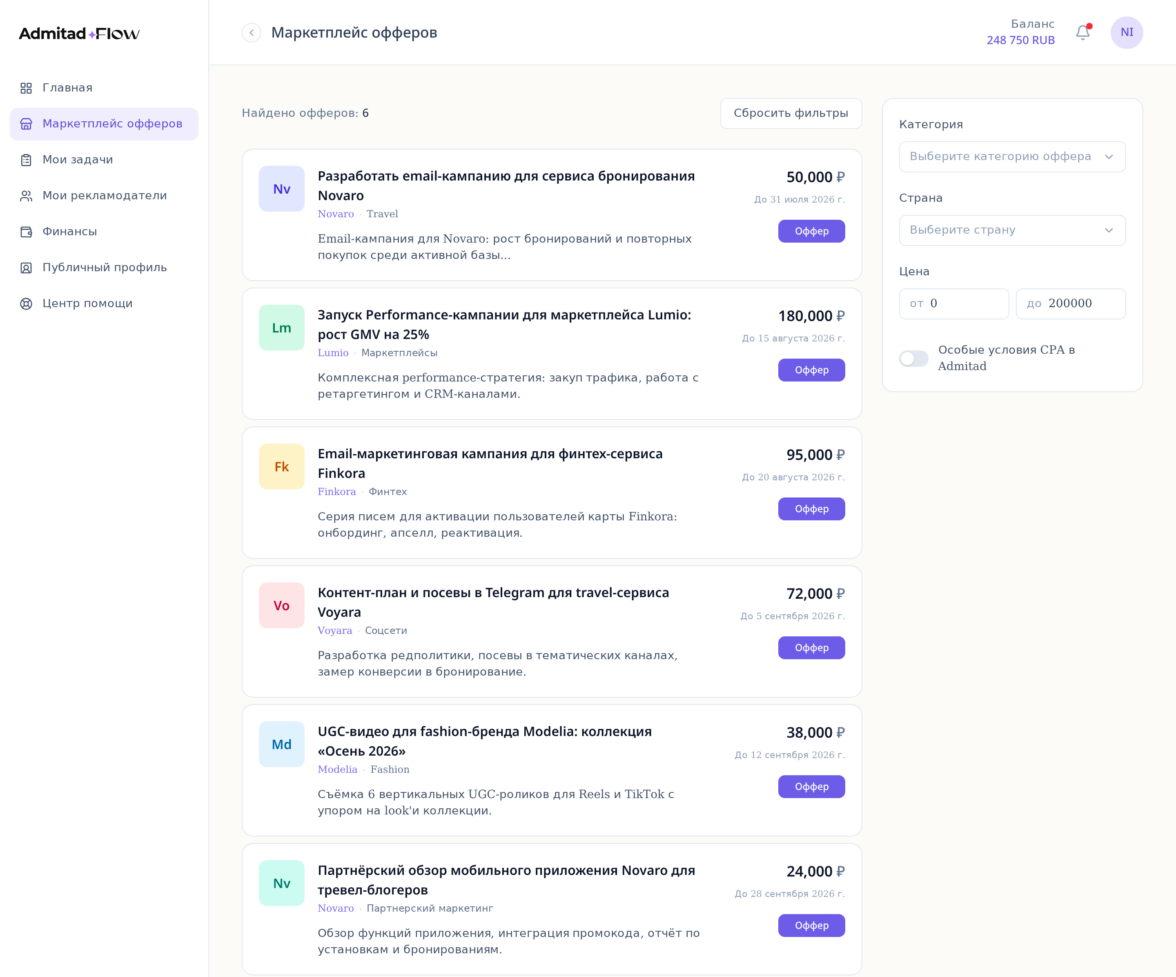Image resolution: width=1176 pixels, height=977 pixels.
Task: Click the Публичный профиль icon
Action: 26,268
